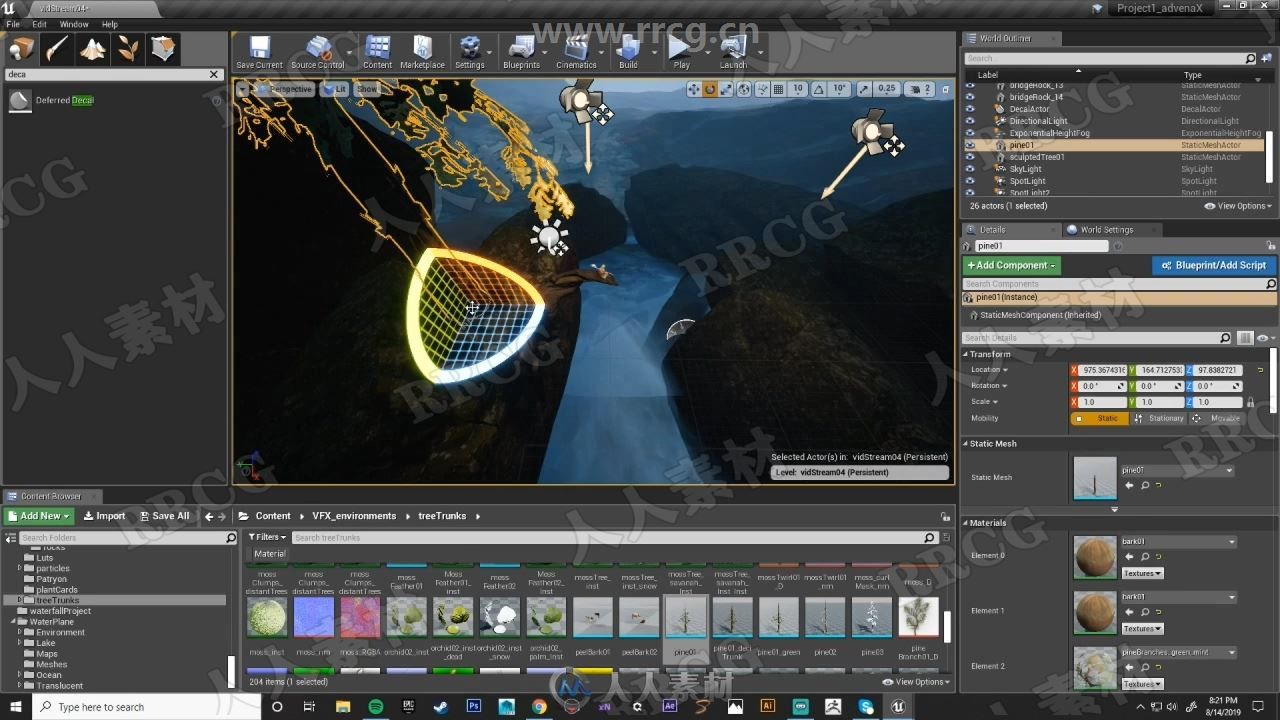Click the Import button

click(x=104, y=516)
